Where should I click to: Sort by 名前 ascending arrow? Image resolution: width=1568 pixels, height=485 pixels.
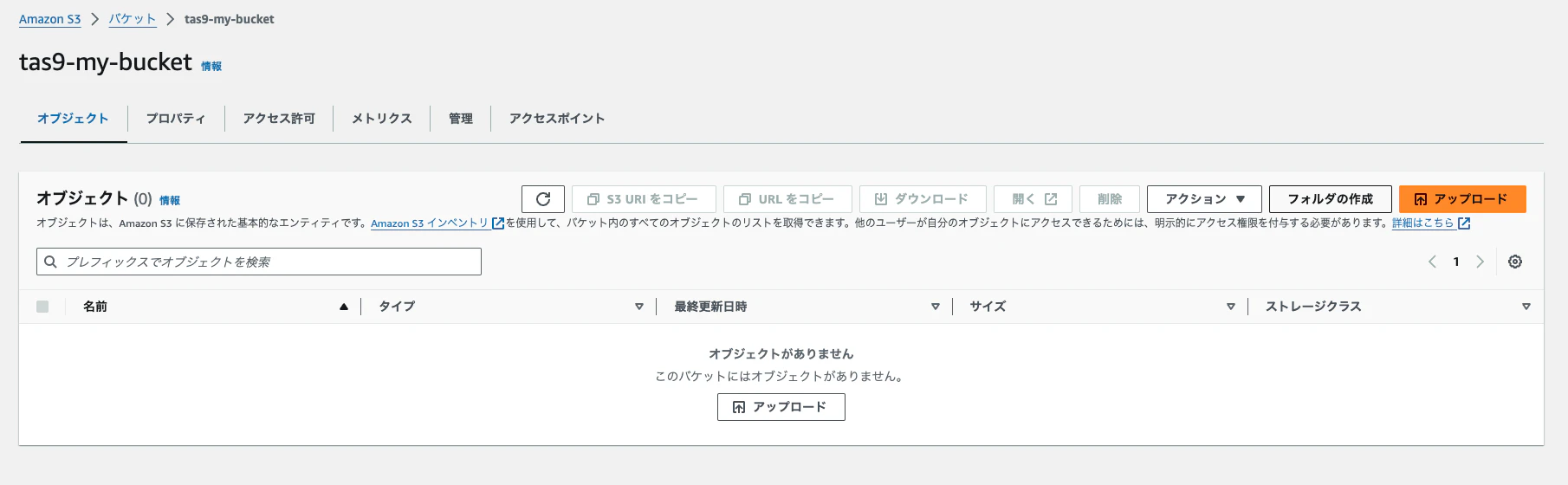click(x=344, y=307)
